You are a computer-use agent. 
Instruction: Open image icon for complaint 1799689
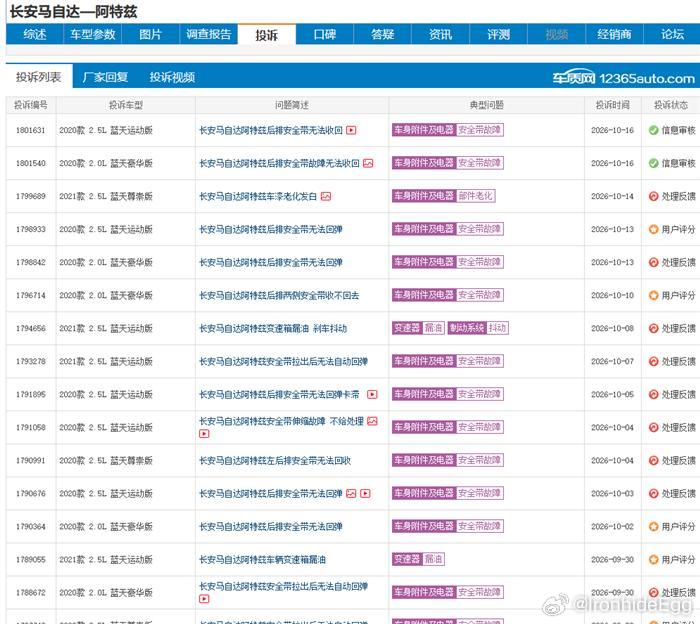[326, 196]
